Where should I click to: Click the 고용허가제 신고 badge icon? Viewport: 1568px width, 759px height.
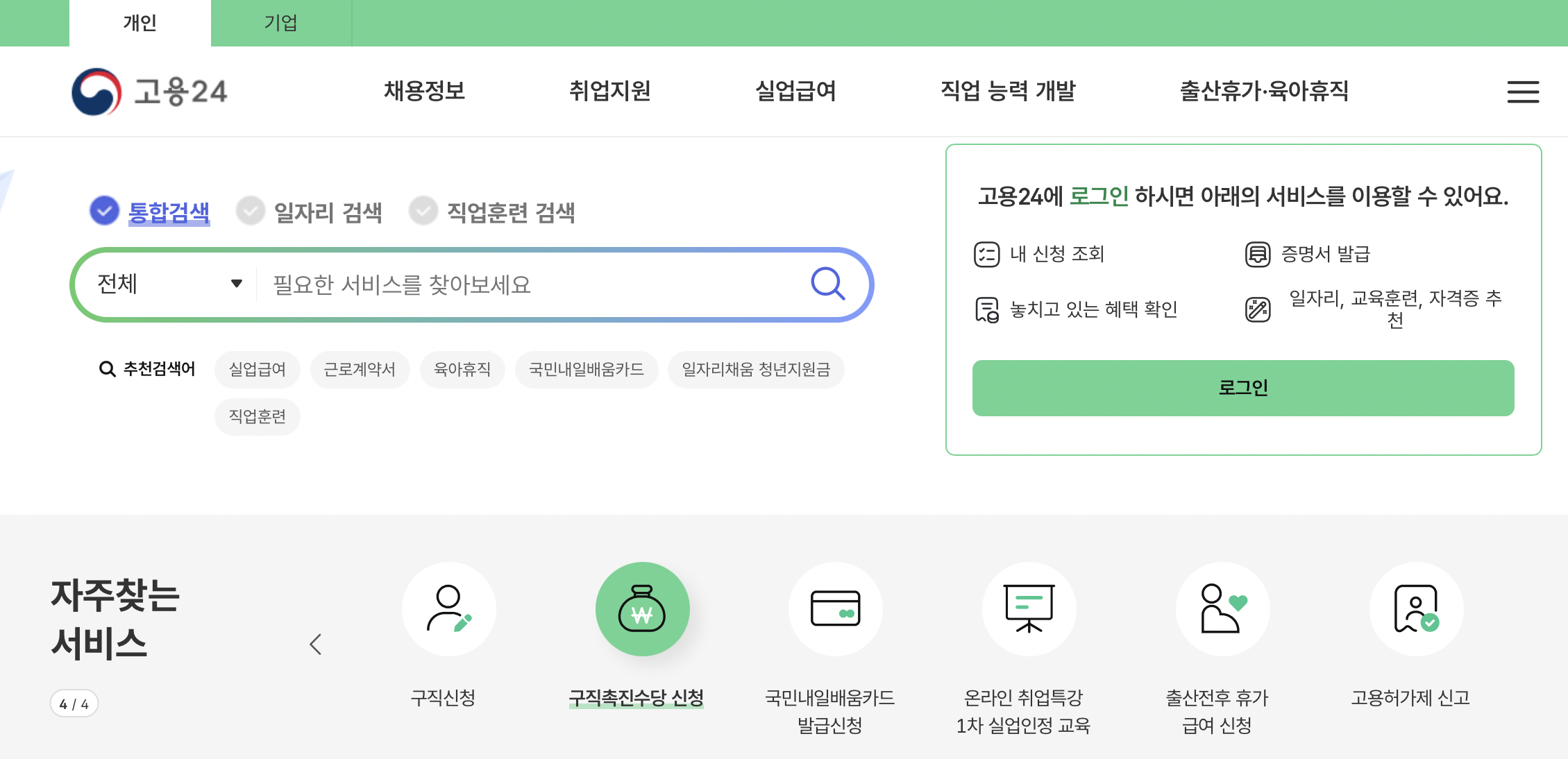[x=1416, y=608]
